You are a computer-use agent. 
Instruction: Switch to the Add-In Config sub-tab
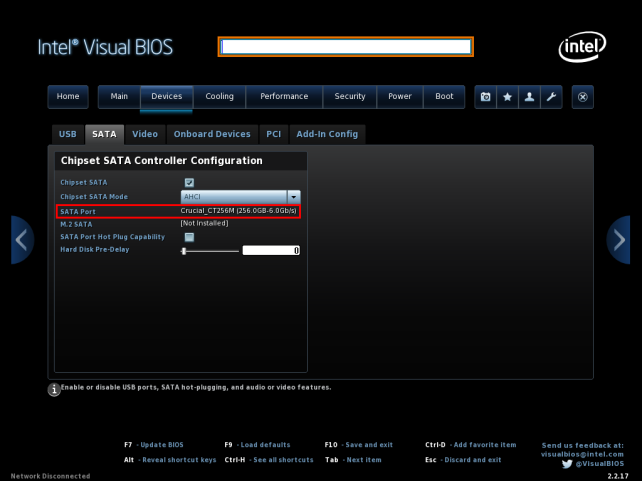327,134
